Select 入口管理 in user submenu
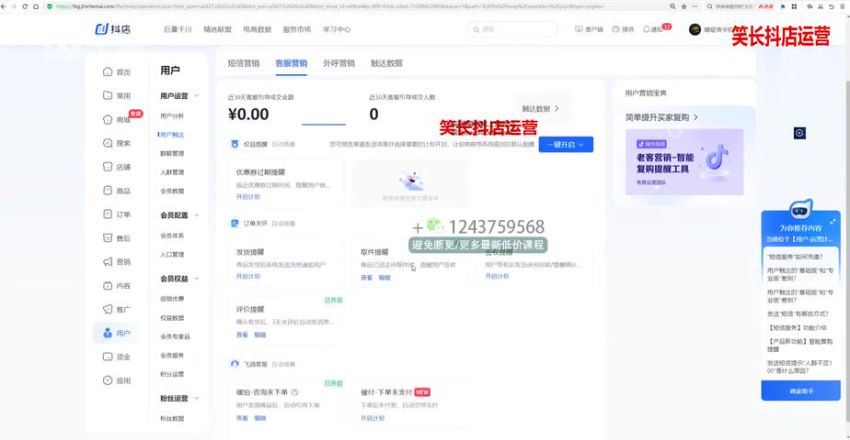 point(172,254)
